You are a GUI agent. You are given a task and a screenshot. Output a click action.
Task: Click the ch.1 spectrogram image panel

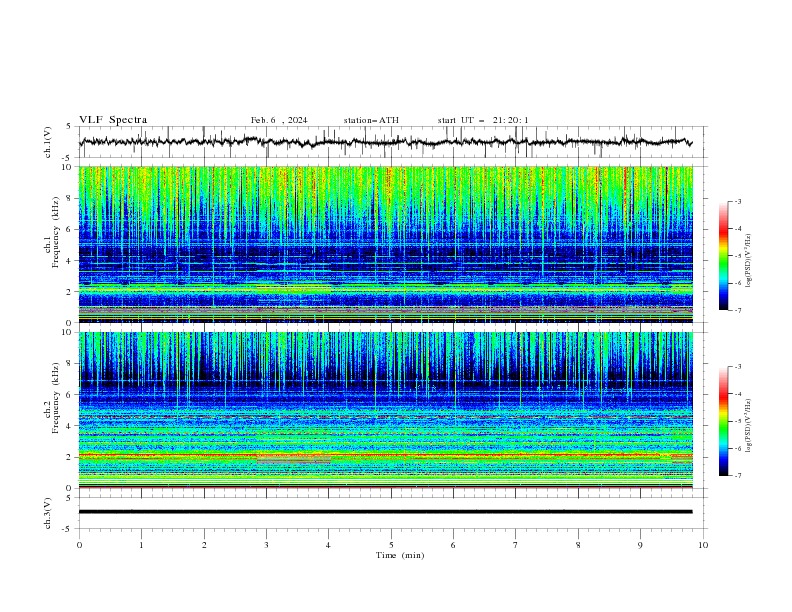point(385,244)
